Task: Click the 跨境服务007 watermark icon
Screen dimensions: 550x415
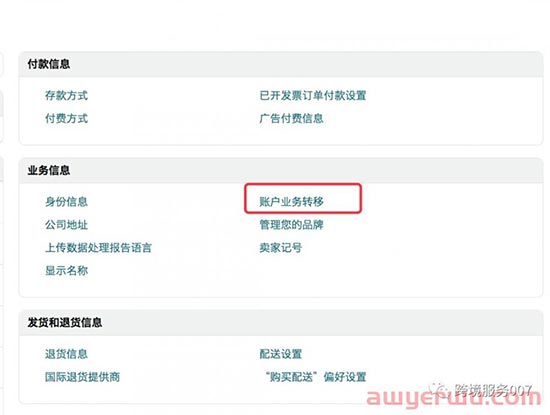Action: [439, 389]
